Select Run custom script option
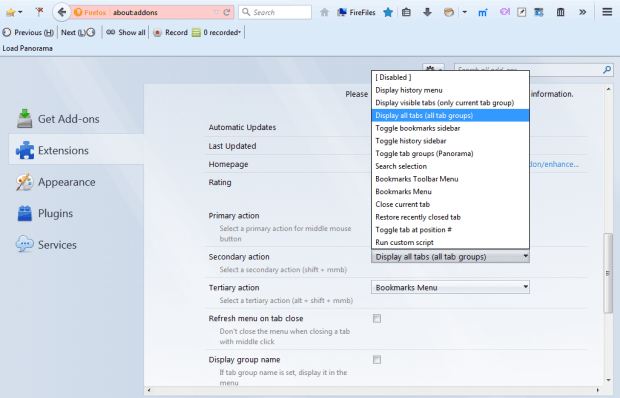 point(450,242)
